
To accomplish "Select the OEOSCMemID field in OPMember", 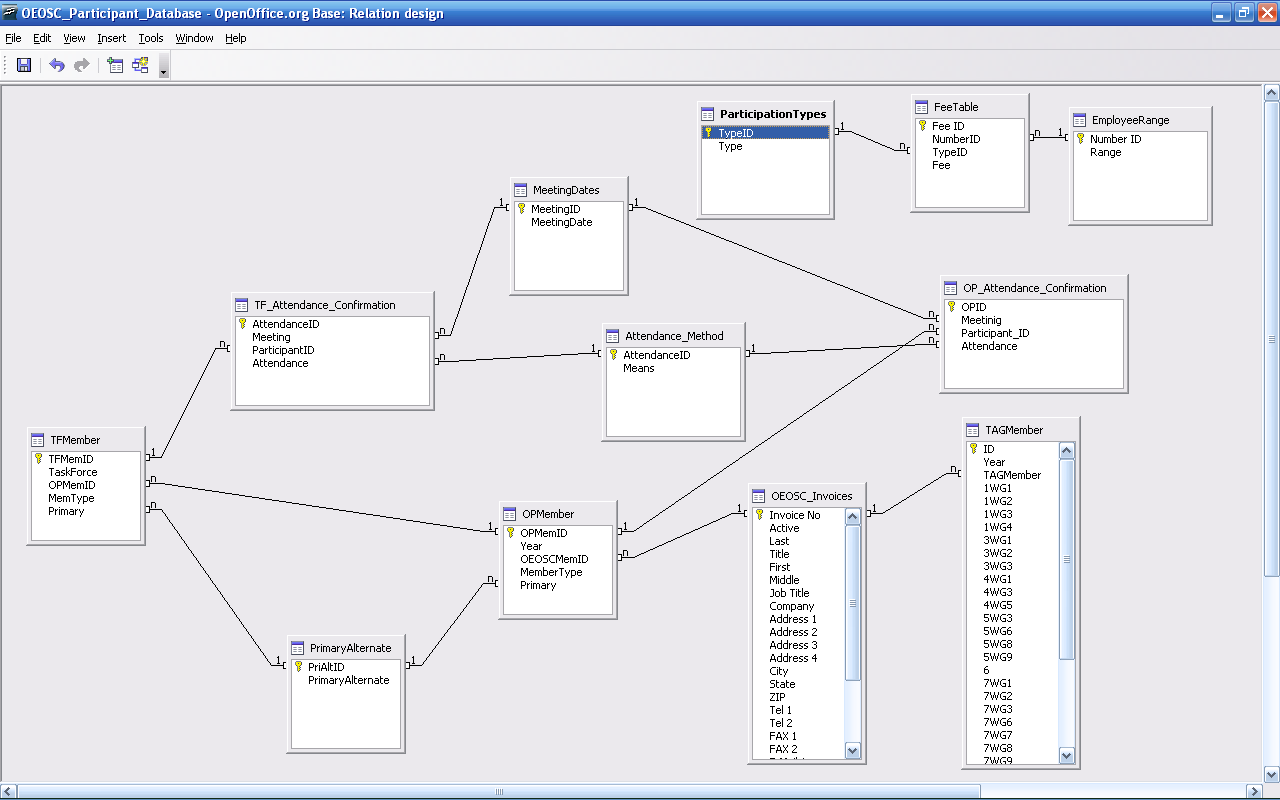I will click(553, 559).
